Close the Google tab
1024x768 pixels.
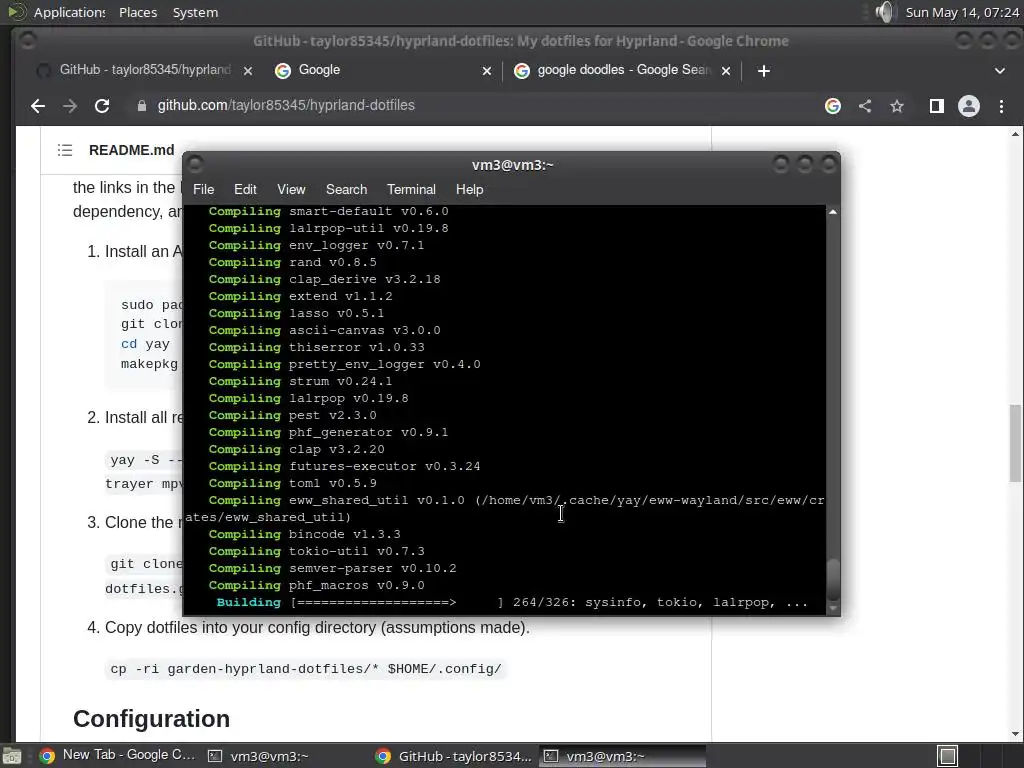coord(487,71)
